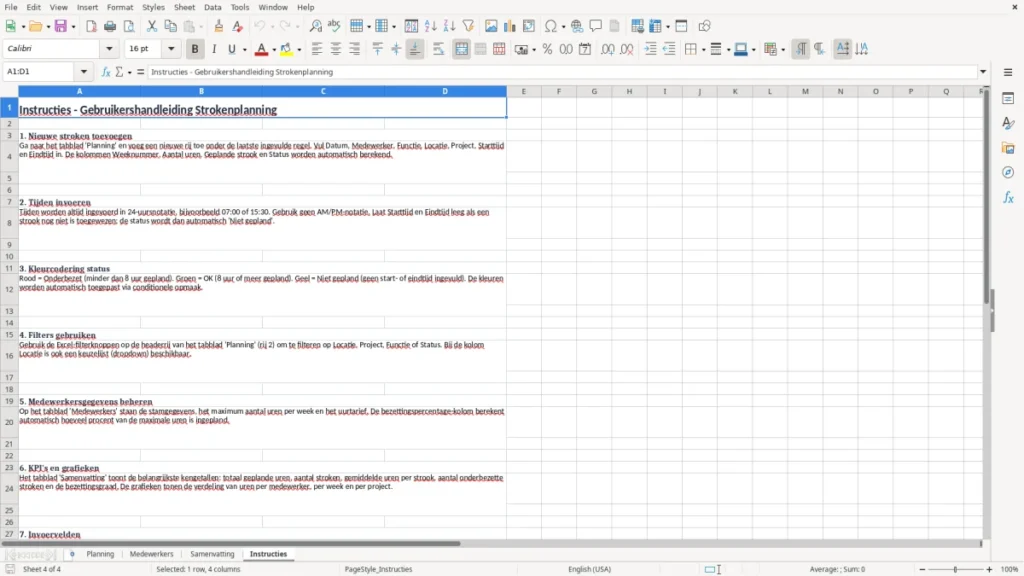Sort ascending icon in toolbar

(430, 26)
